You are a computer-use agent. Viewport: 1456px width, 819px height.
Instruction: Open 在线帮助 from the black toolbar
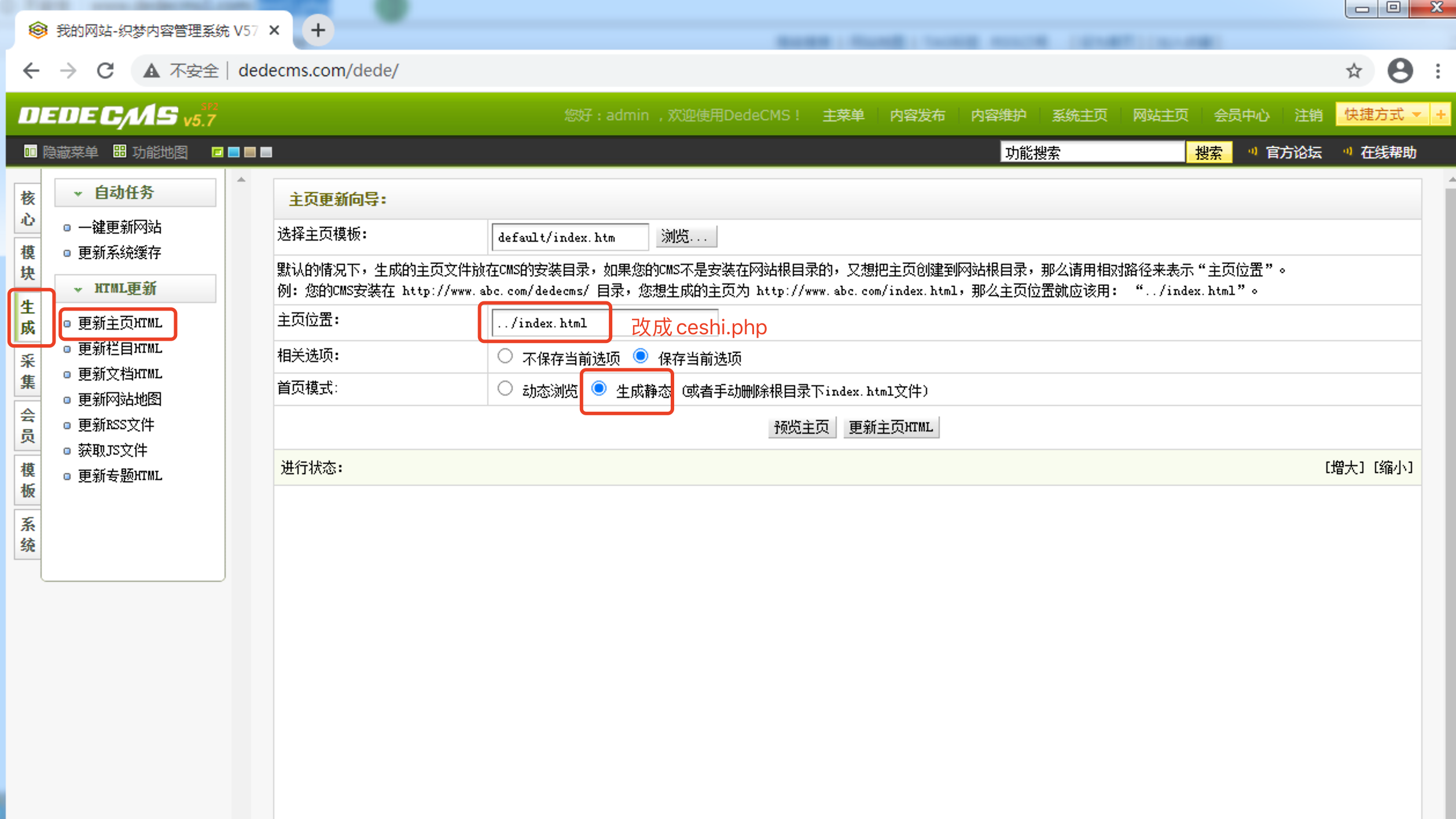[x=1388, y=152]
